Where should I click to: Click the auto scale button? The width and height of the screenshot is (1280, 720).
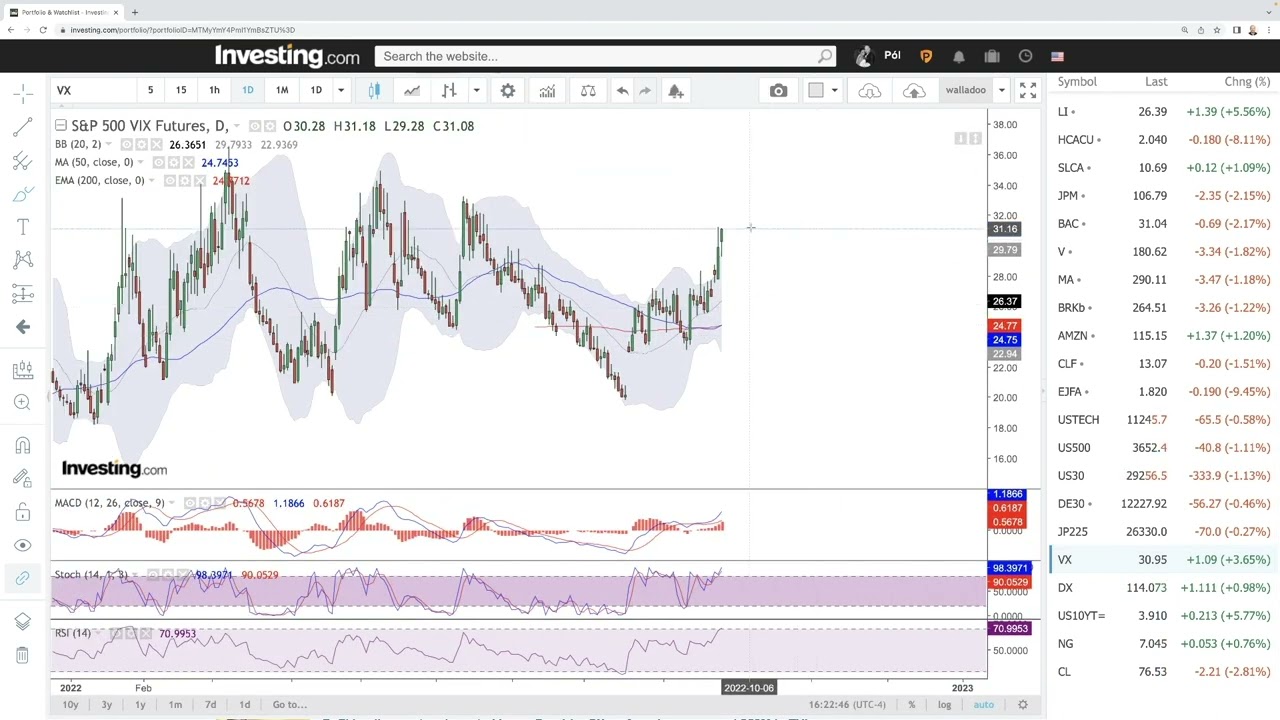tap(984, 705)
